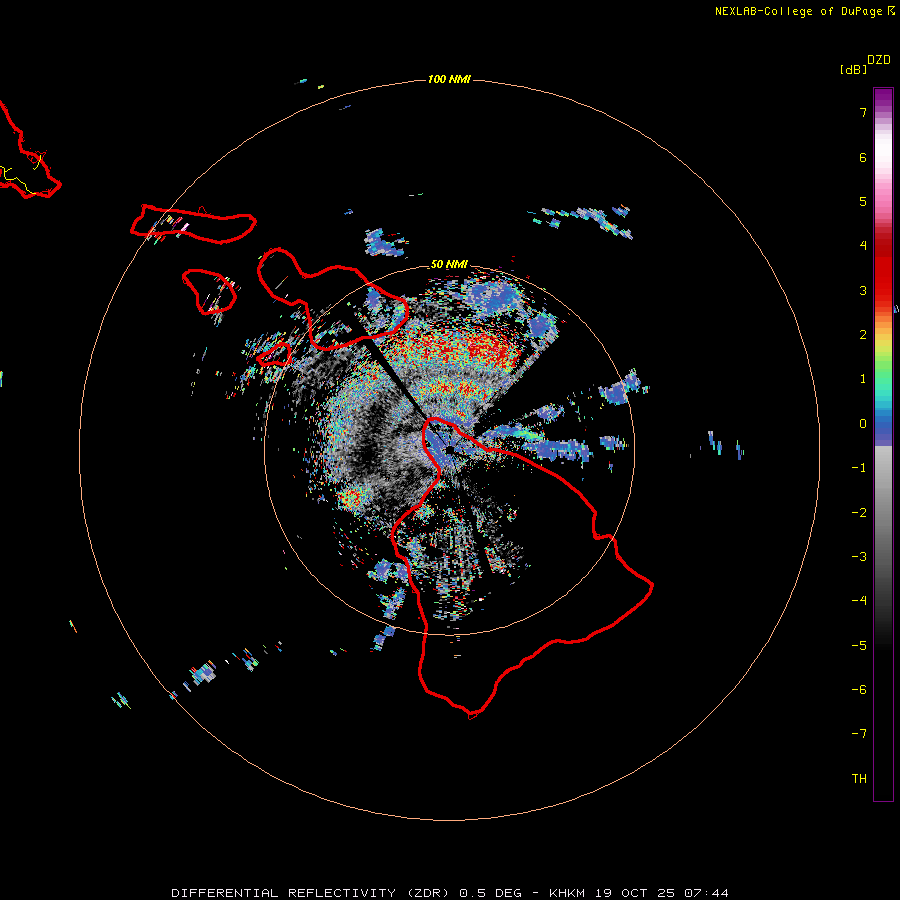Click the 100 NMI range ring label
The width and height of the screenshot is (900, 900).
coord(449,79)
